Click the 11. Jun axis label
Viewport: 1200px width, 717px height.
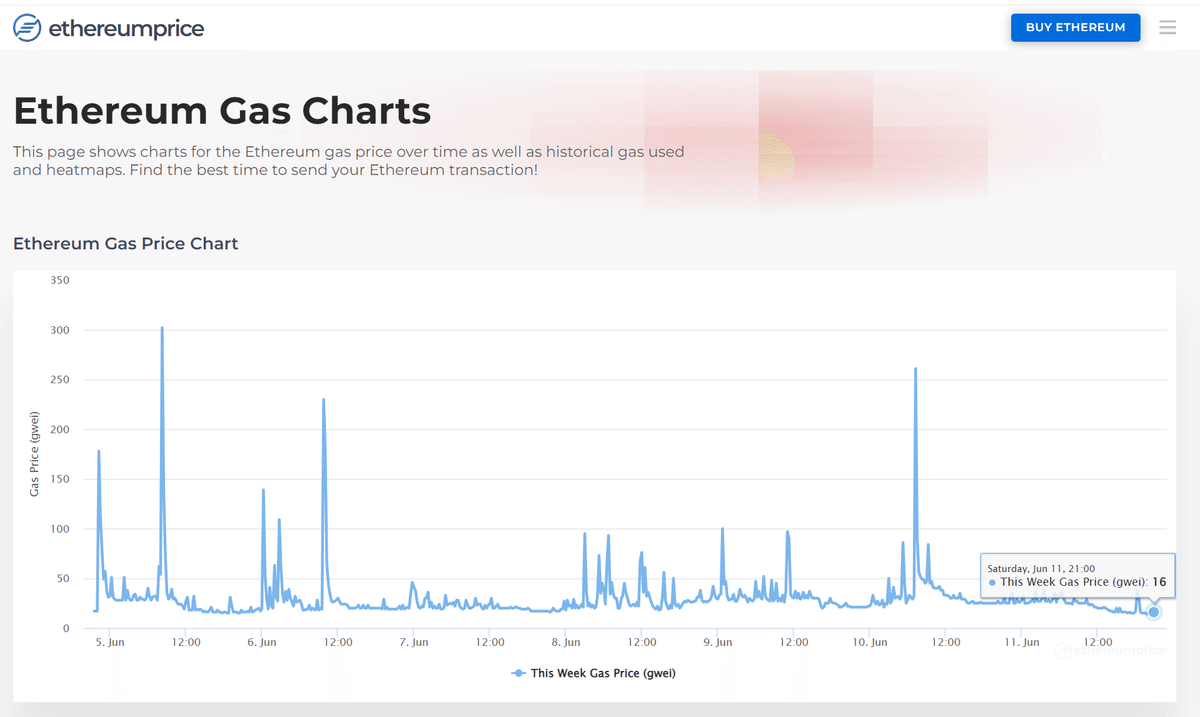[x=1022, y=642]
